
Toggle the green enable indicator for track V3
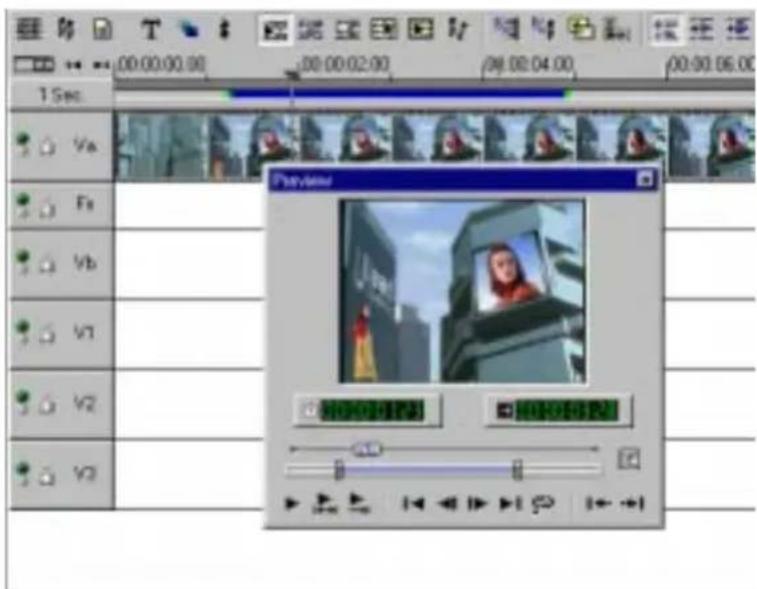(23, 473)
